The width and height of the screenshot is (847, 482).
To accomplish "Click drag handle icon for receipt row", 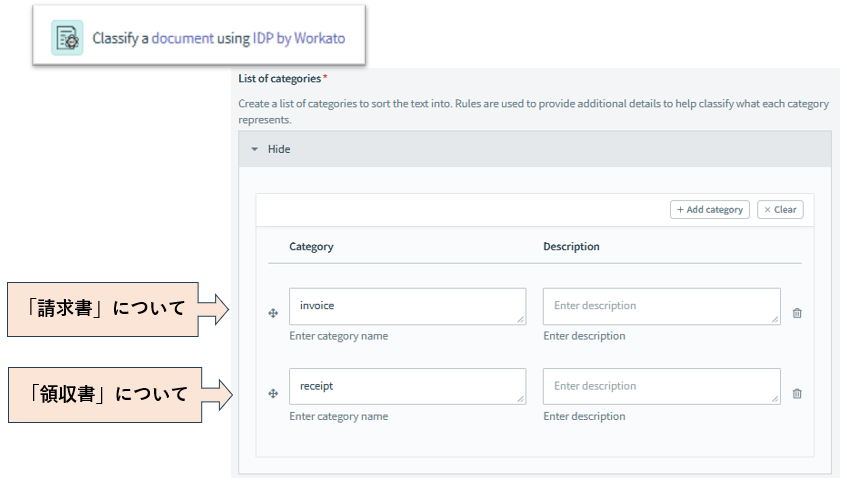I will pos(273,393).
